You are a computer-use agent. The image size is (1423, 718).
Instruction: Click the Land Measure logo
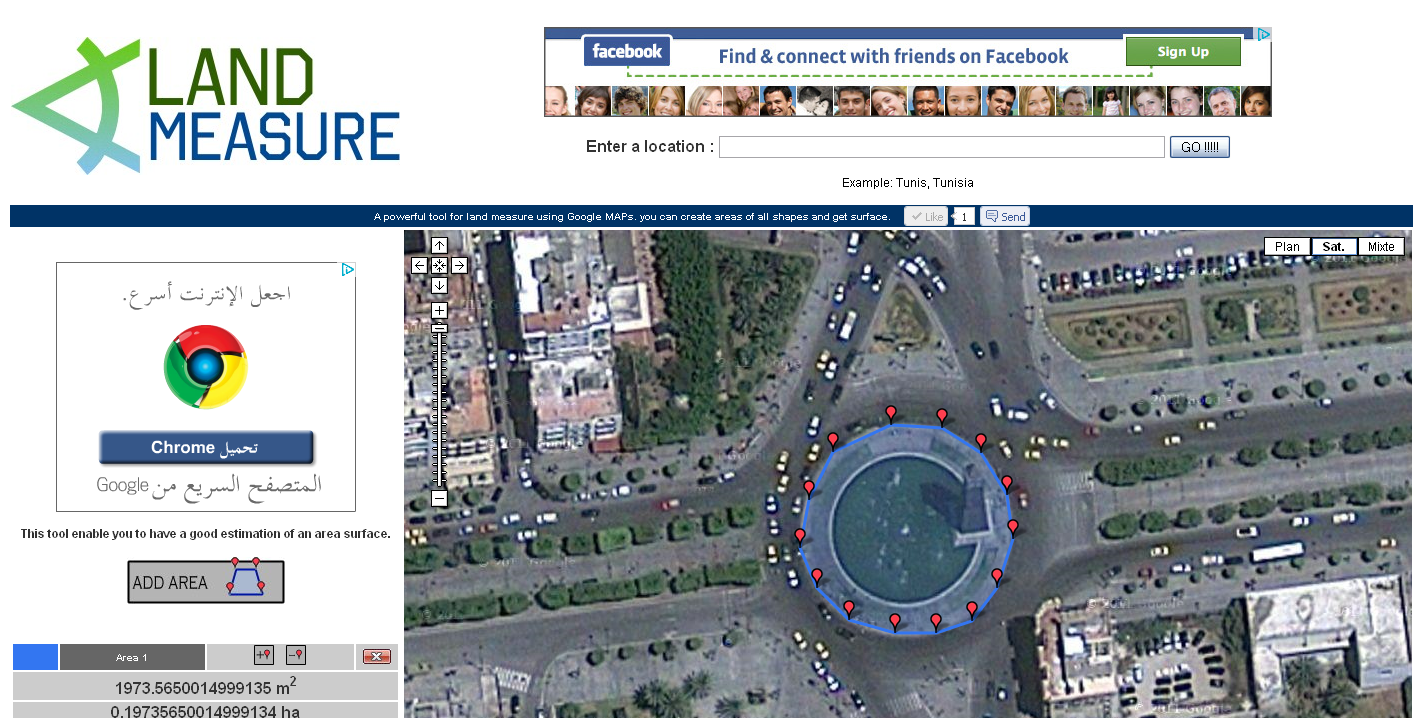pos(206,105)
